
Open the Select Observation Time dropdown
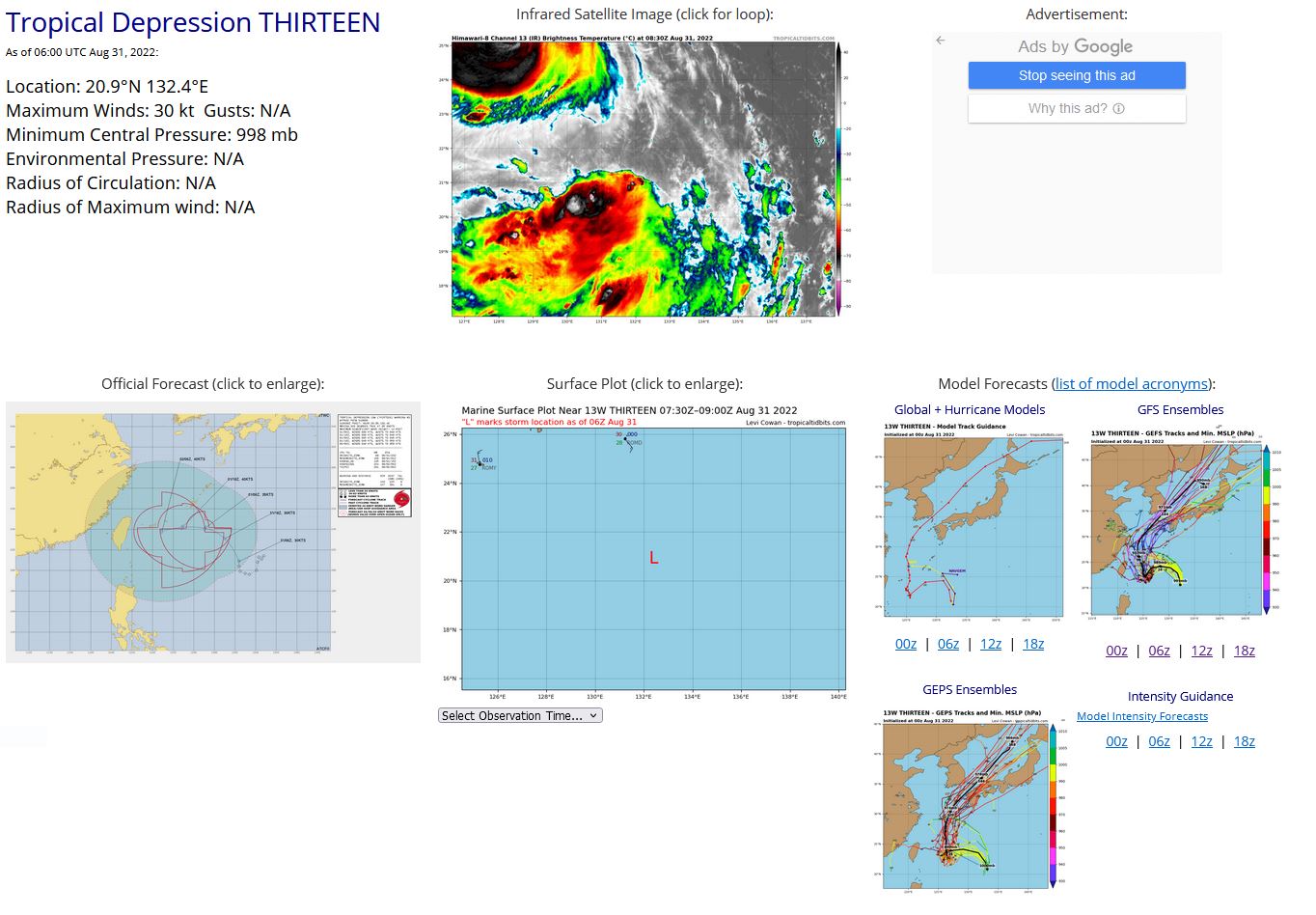click(x=520, y=715)
